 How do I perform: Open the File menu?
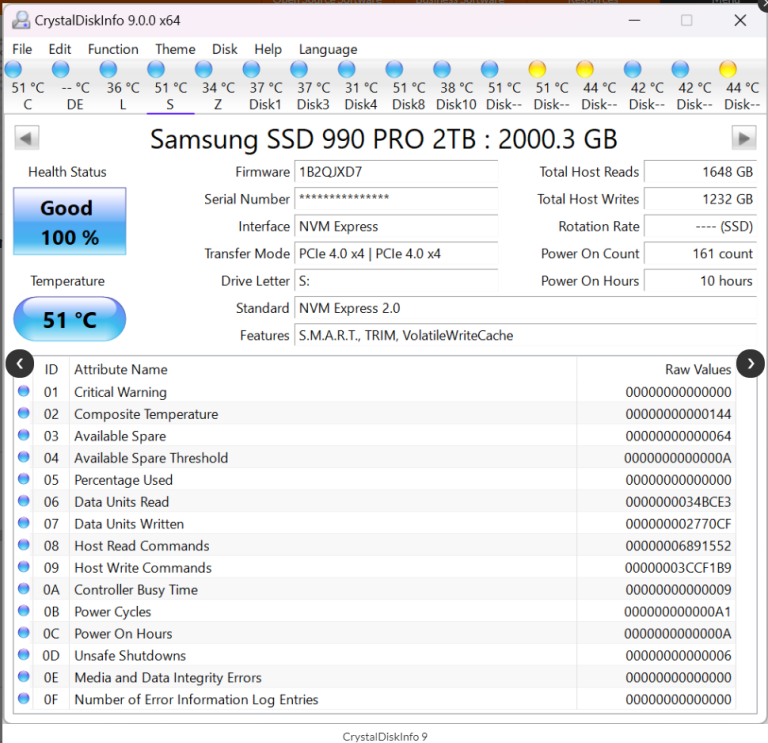[22, 49]
